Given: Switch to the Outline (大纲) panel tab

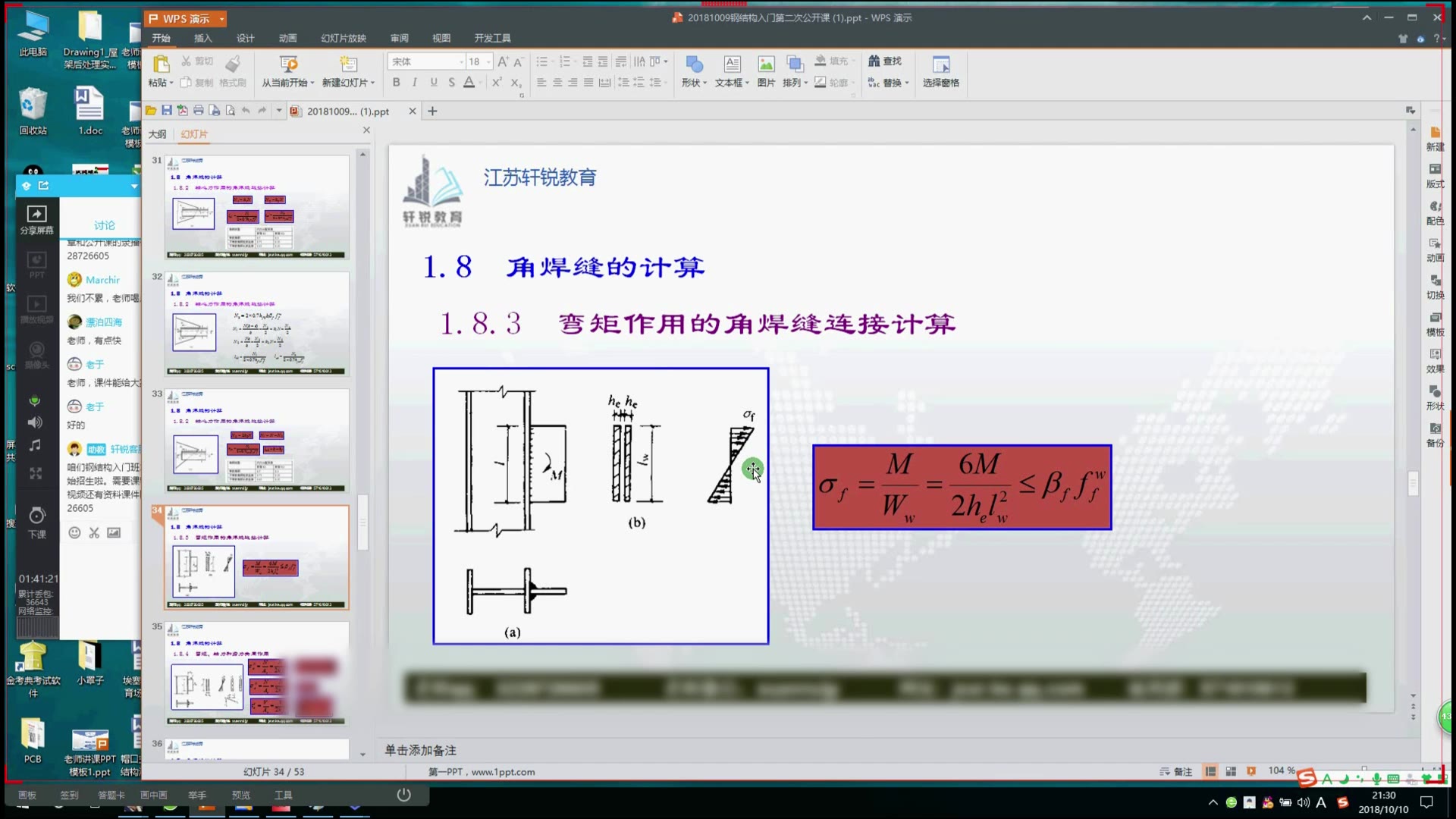Looking at the screenshot, I should [157, 133].
